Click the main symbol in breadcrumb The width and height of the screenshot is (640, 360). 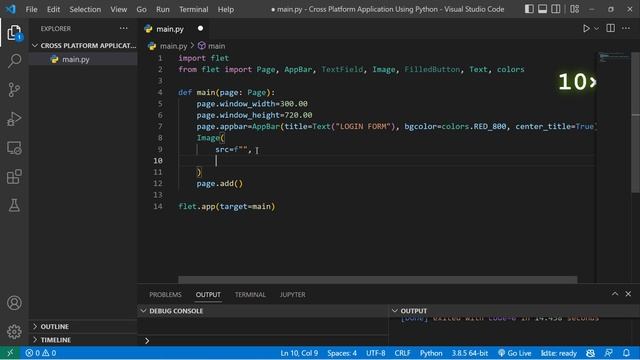coord(212,46)
